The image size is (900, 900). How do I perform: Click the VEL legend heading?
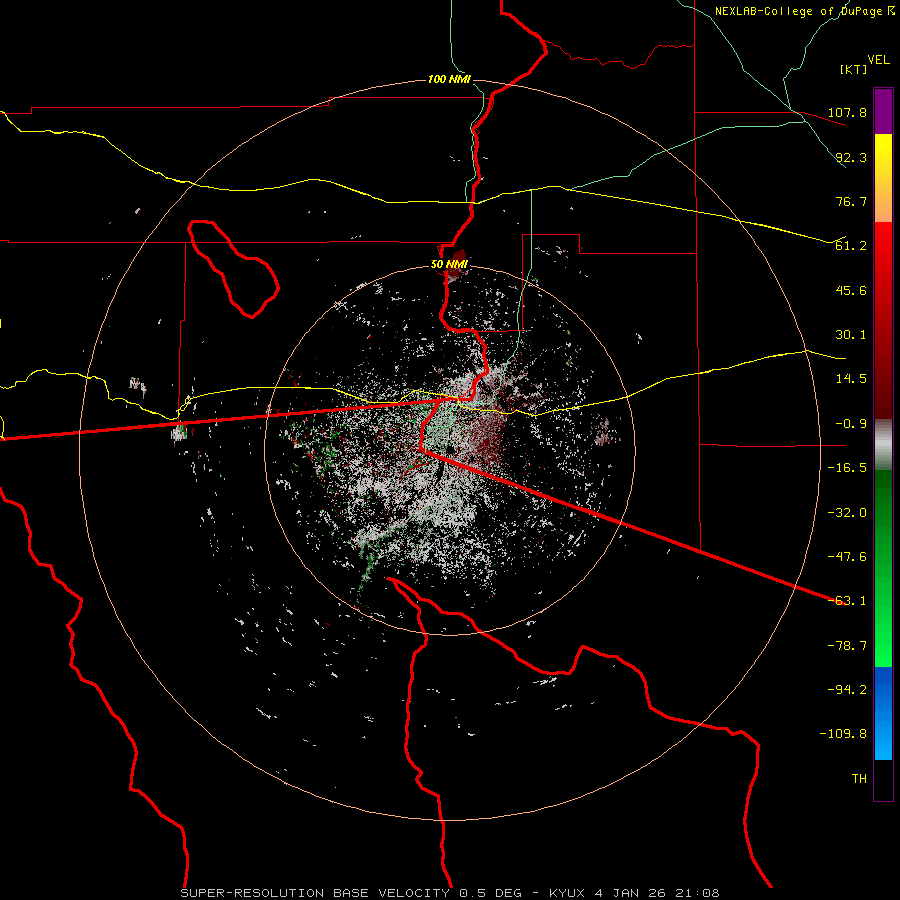[879, 59]
